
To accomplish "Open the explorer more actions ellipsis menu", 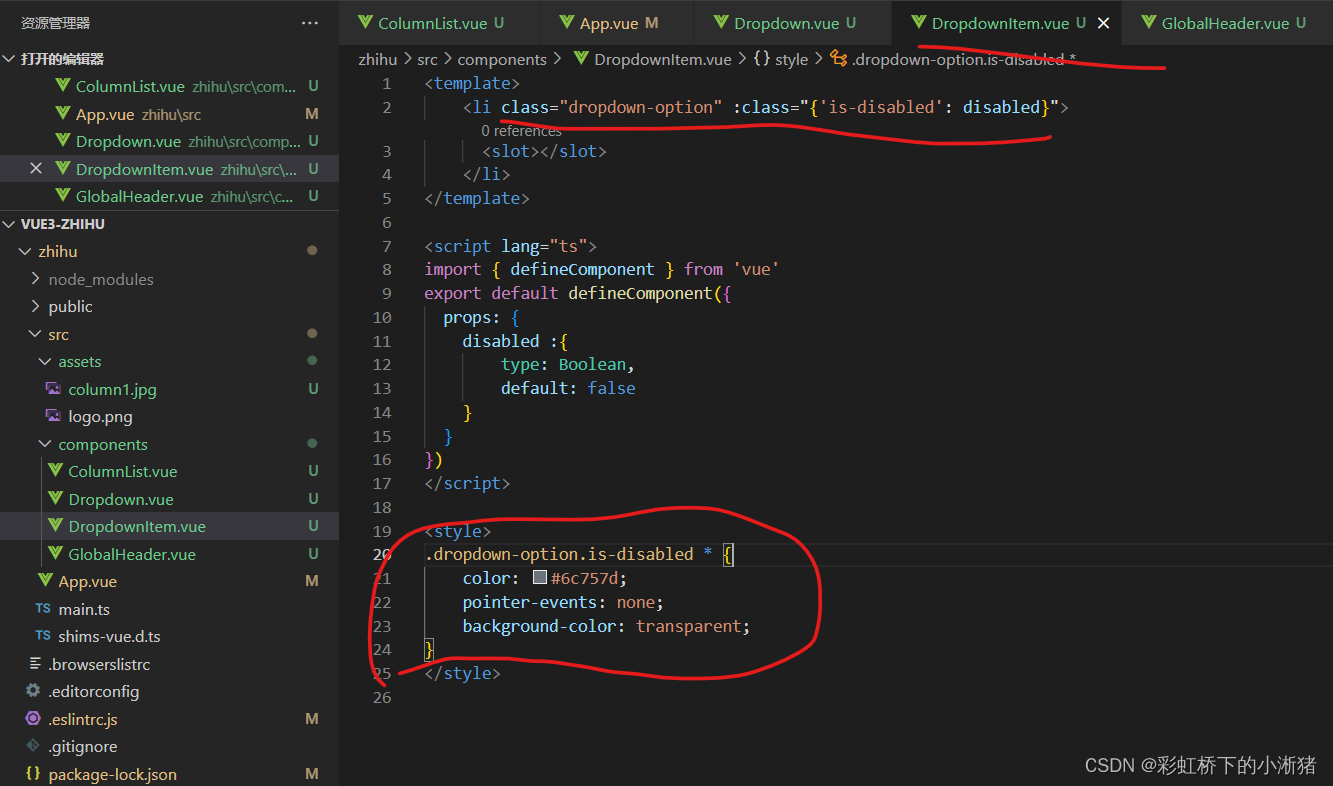I will point(309,21).
